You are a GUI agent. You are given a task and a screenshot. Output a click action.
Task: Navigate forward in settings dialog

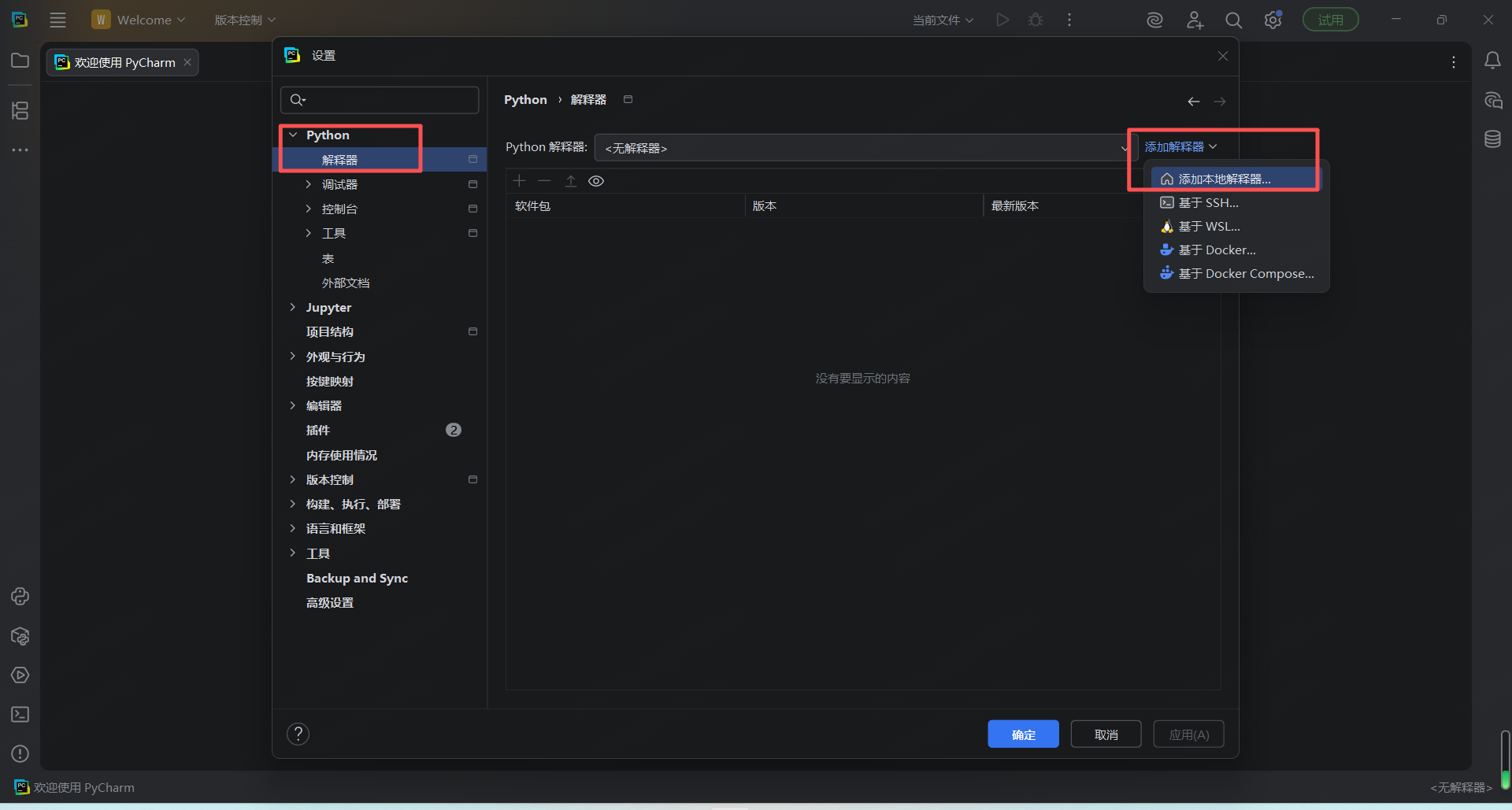pyautogui.click(x=1220, y=102)
